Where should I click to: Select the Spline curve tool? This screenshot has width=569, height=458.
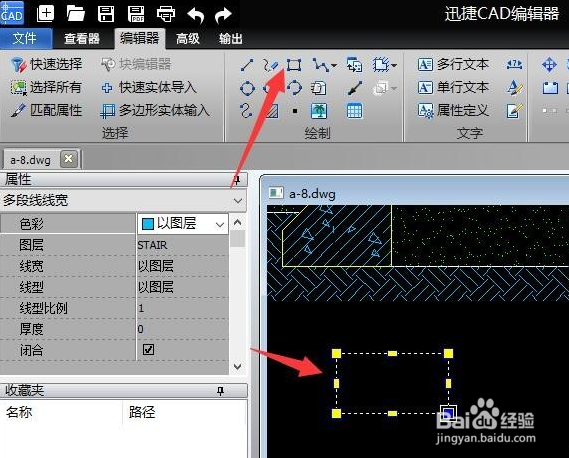click(246, 111)
